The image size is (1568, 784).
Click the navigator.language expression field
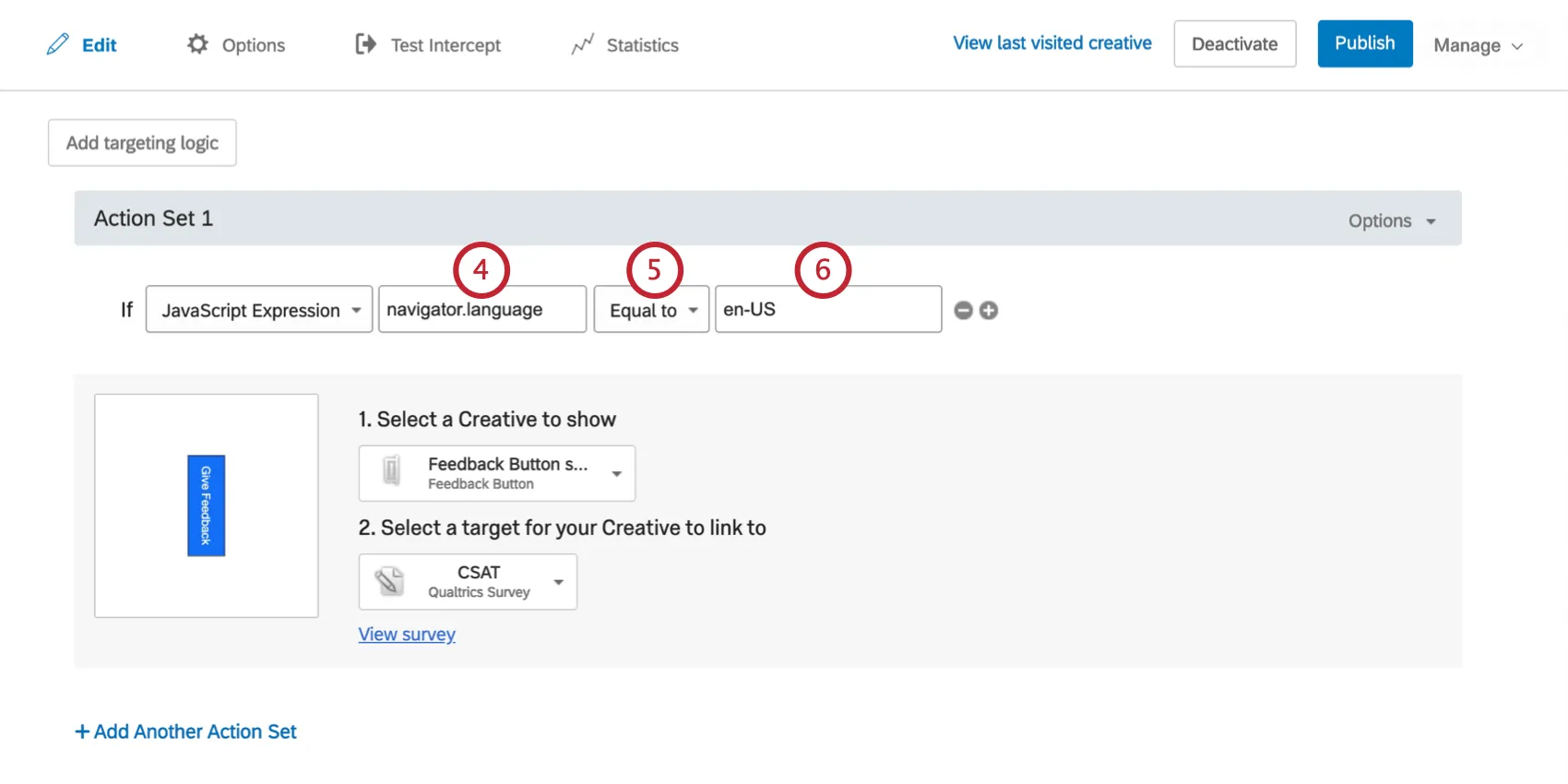coord(481,310)
